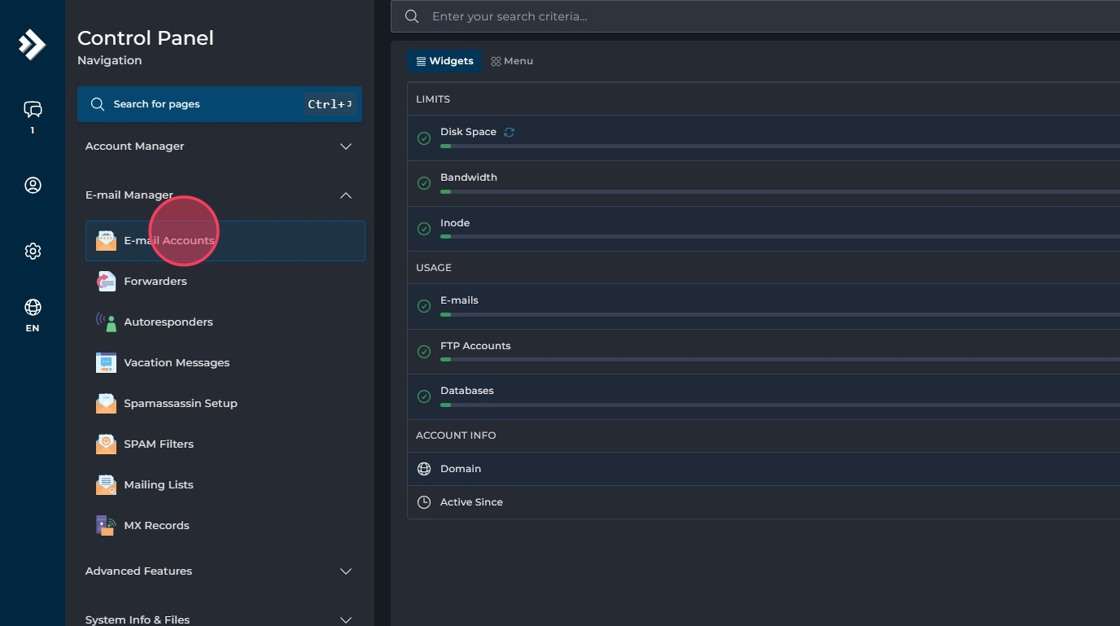
Task: Click the DirectAdmin logo icon
Action: (x=32, y=44)
